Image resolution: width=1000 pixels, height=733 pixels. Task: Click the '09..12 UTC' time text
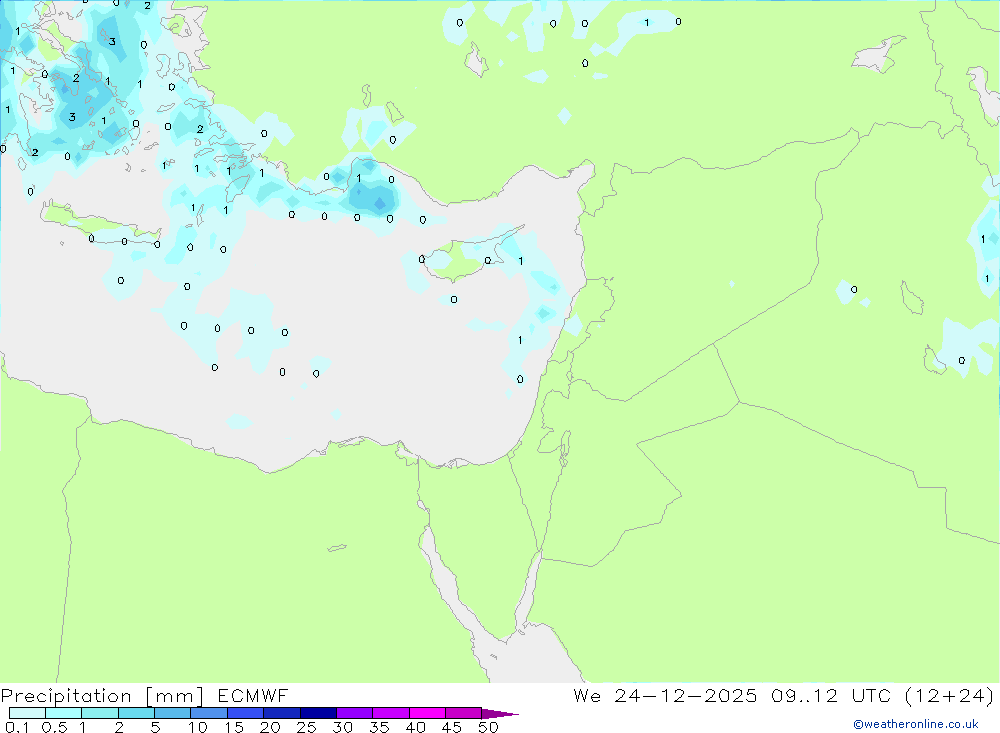point(830,695)
